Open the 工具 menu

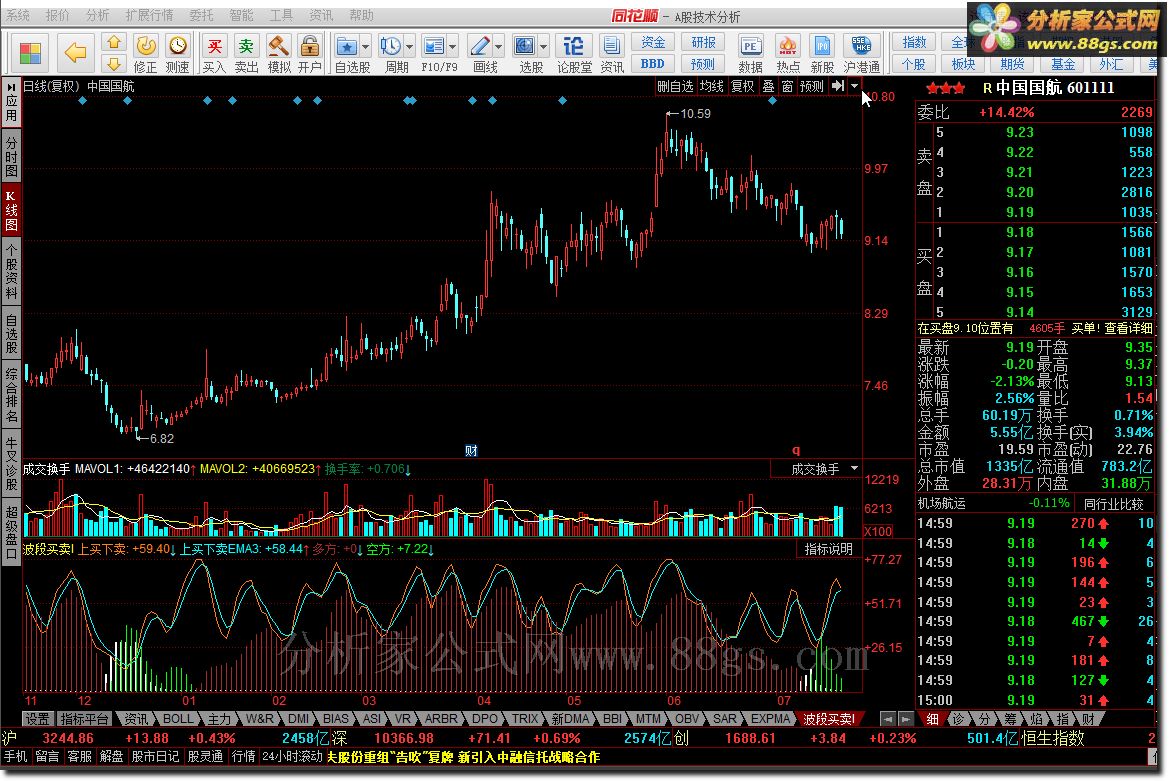pos(281,15)
